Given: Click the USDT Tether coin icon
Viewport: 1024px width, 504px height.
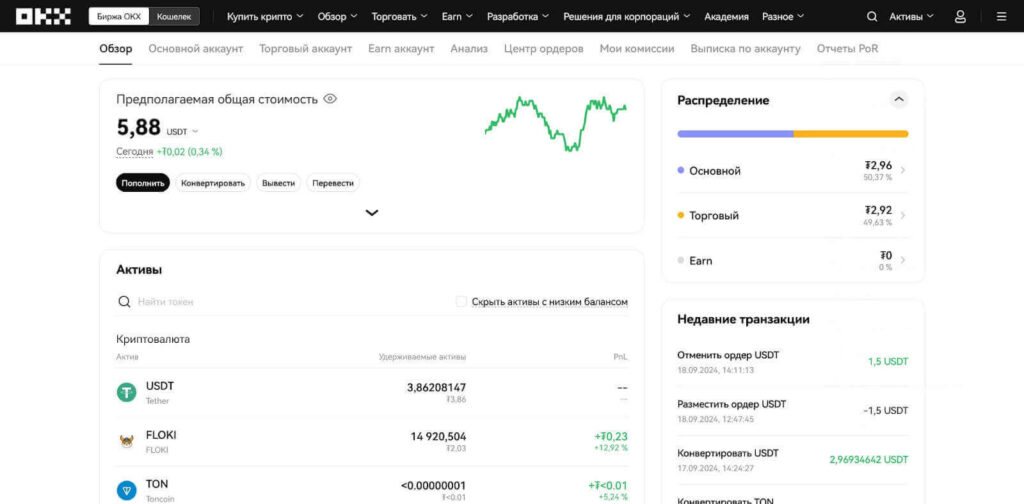Looking at the screenshot, I should tap(127, 392).
